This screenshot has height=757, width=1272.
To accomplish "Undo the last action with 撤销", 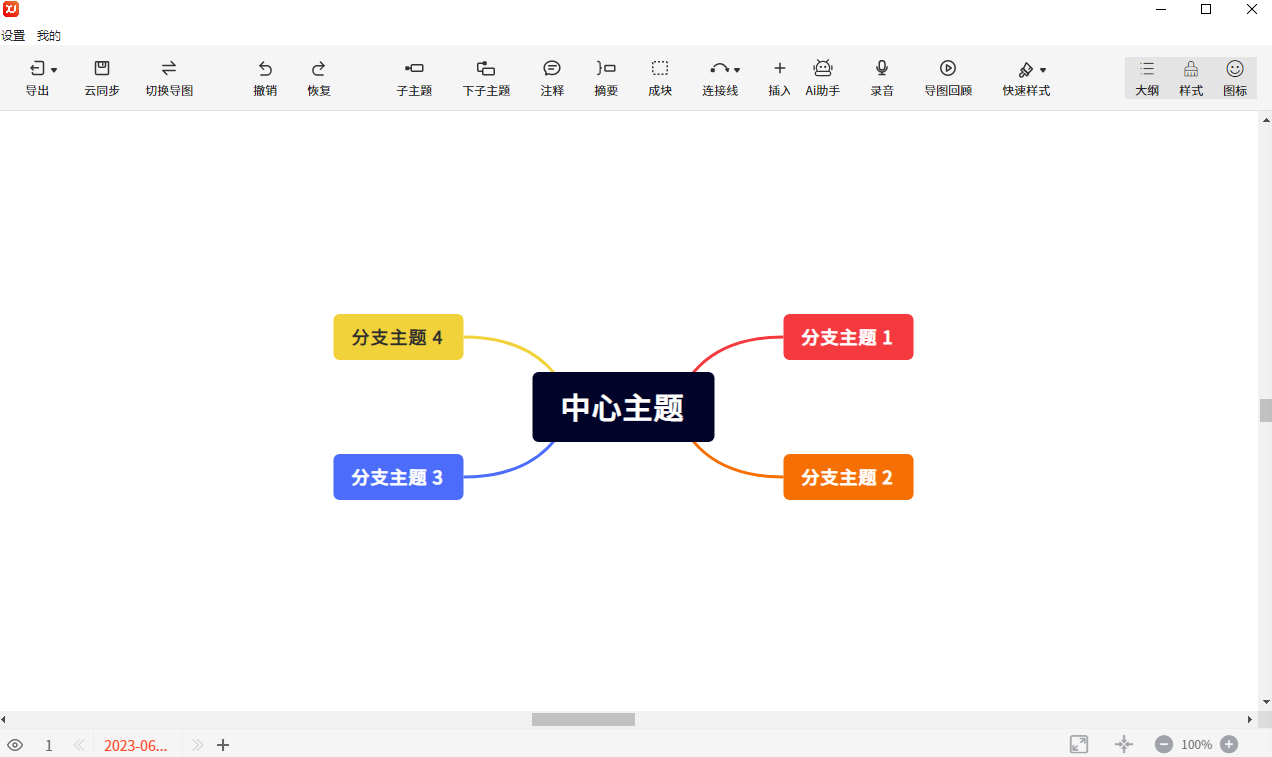I will (x=265, y=77).
